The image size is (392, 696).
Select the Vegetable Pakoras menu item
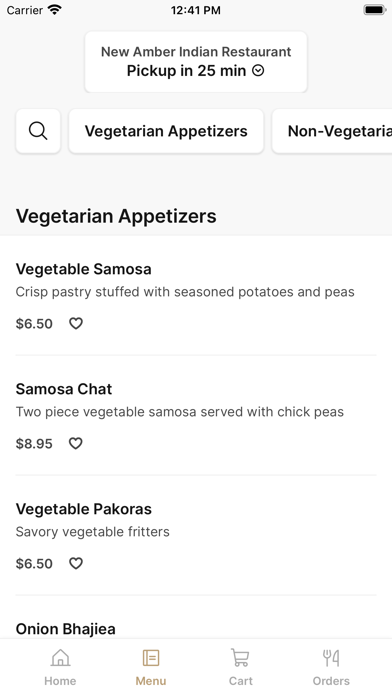196,535
